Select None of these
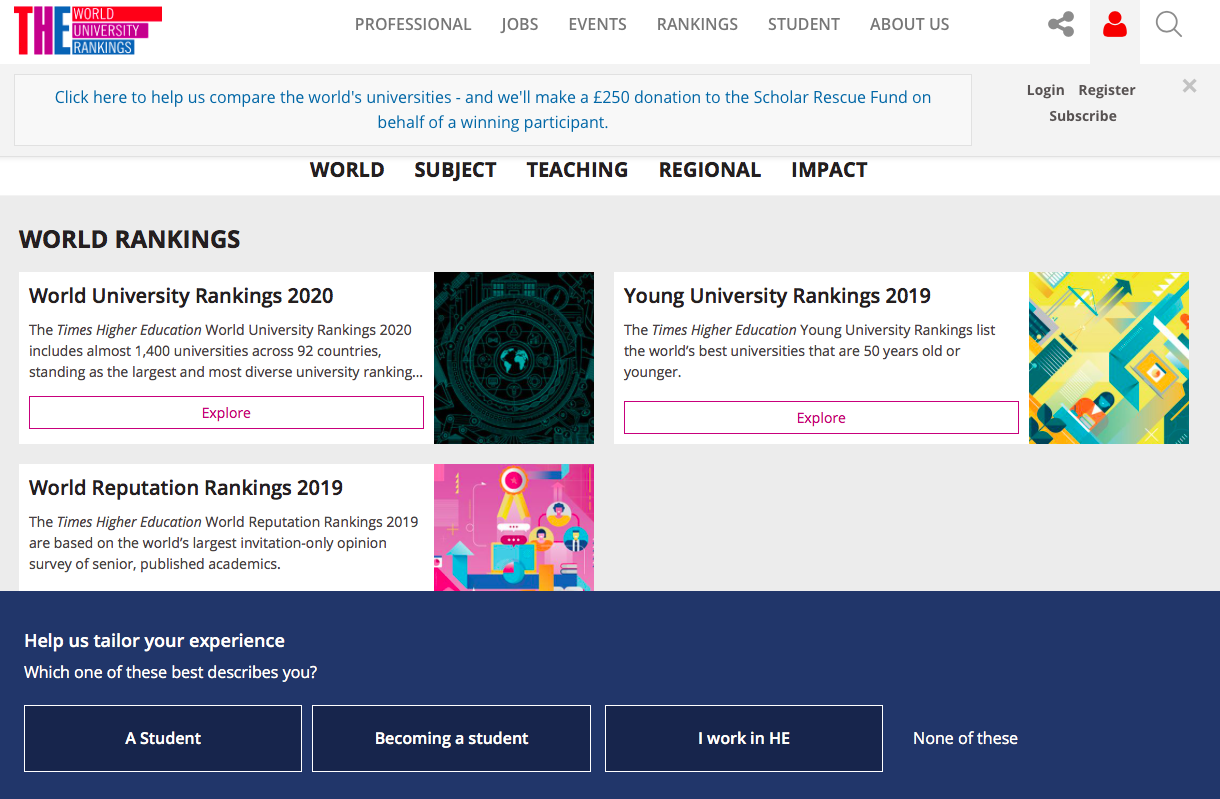Viewport: 1220px width, 799px height. pyautogui.click(x=965, y=739)
